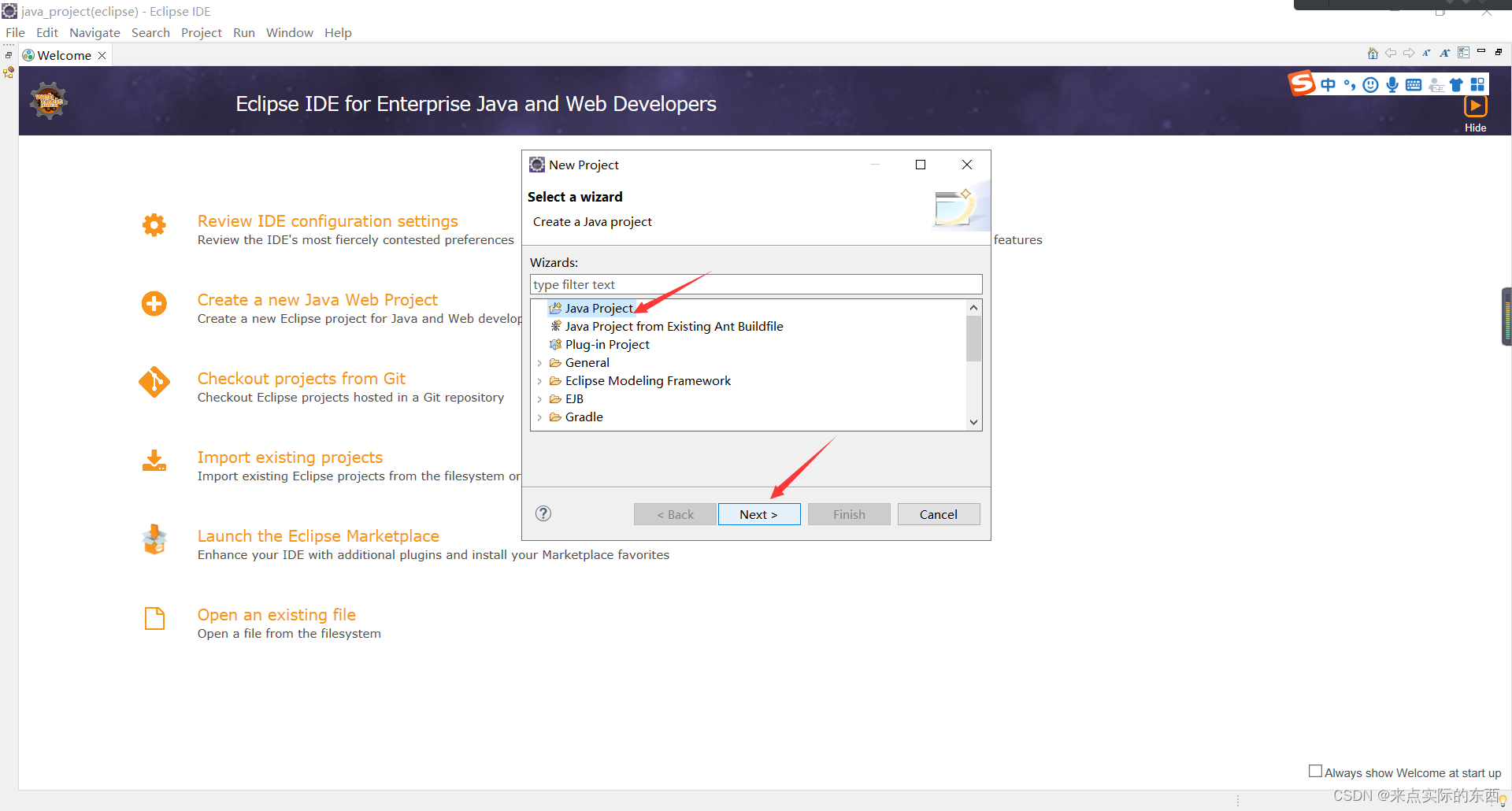Open the Sogou skin shirt icon
The image size is (1512, 811).
click(x=1456, y=84)
